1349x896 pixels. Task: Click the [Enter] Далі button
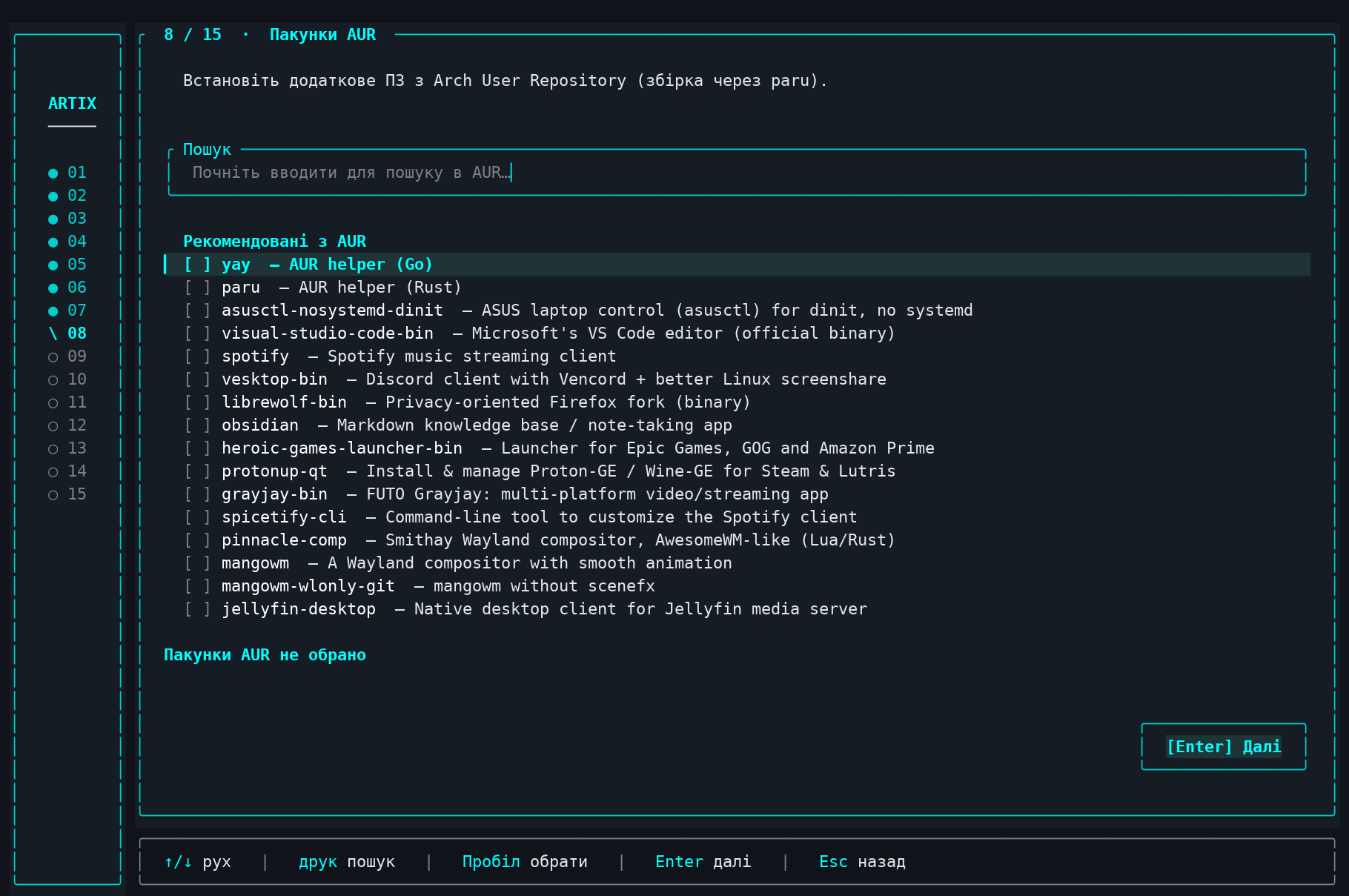[x=1224, y=746]
